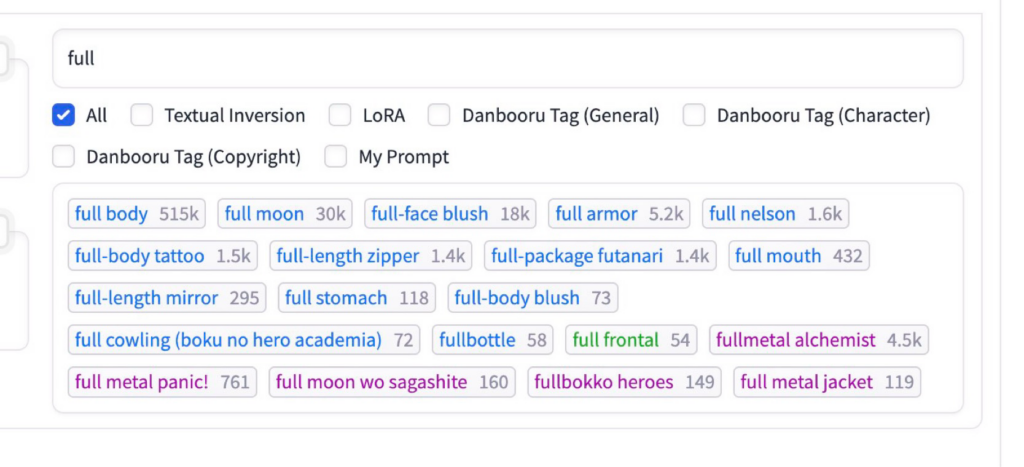Click the green "full frontal" tag

[631, 340]
